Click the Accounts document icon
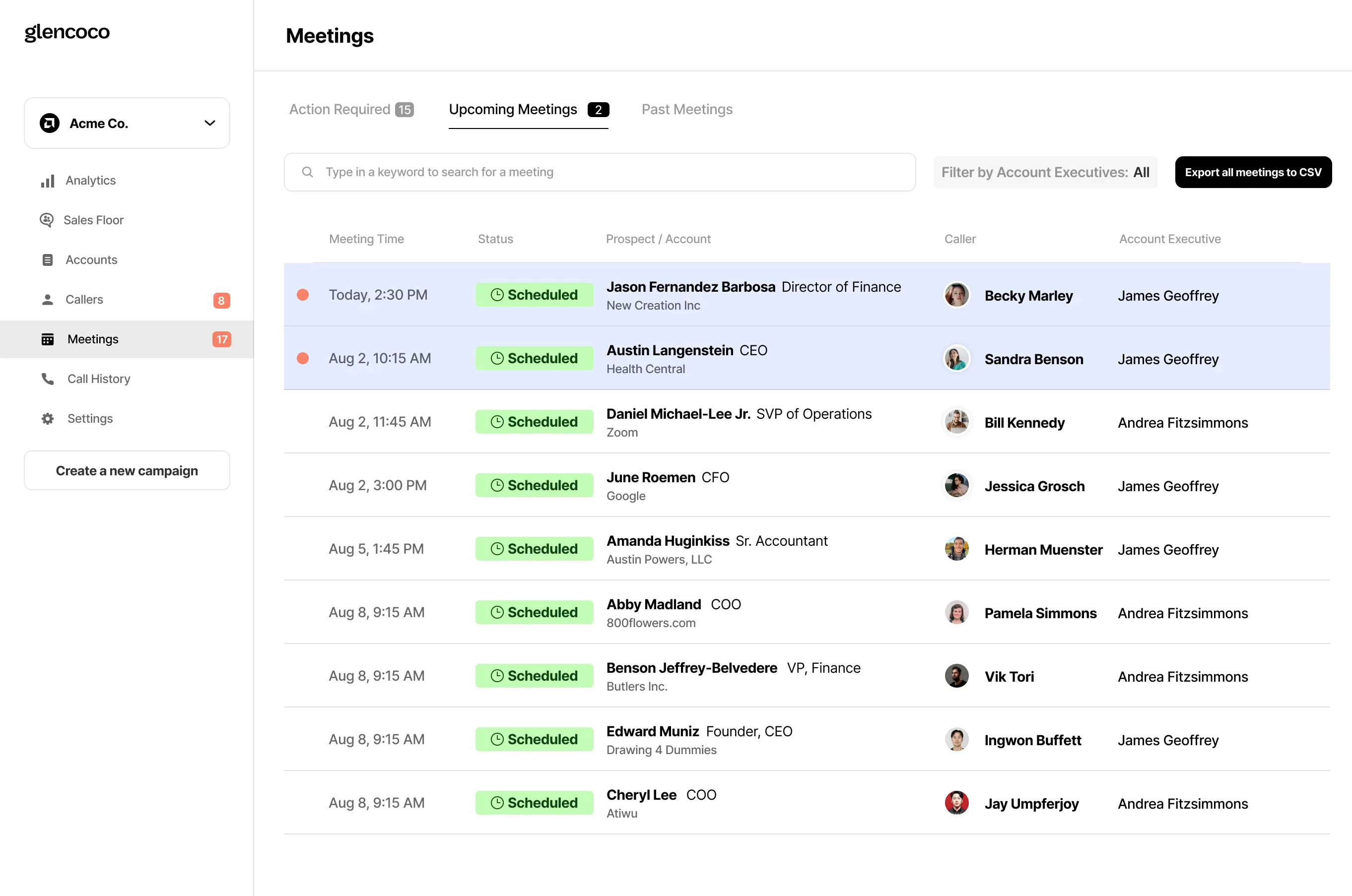Image resolution: width=1352 pixels, height=896 pixels. click(48, 260)
